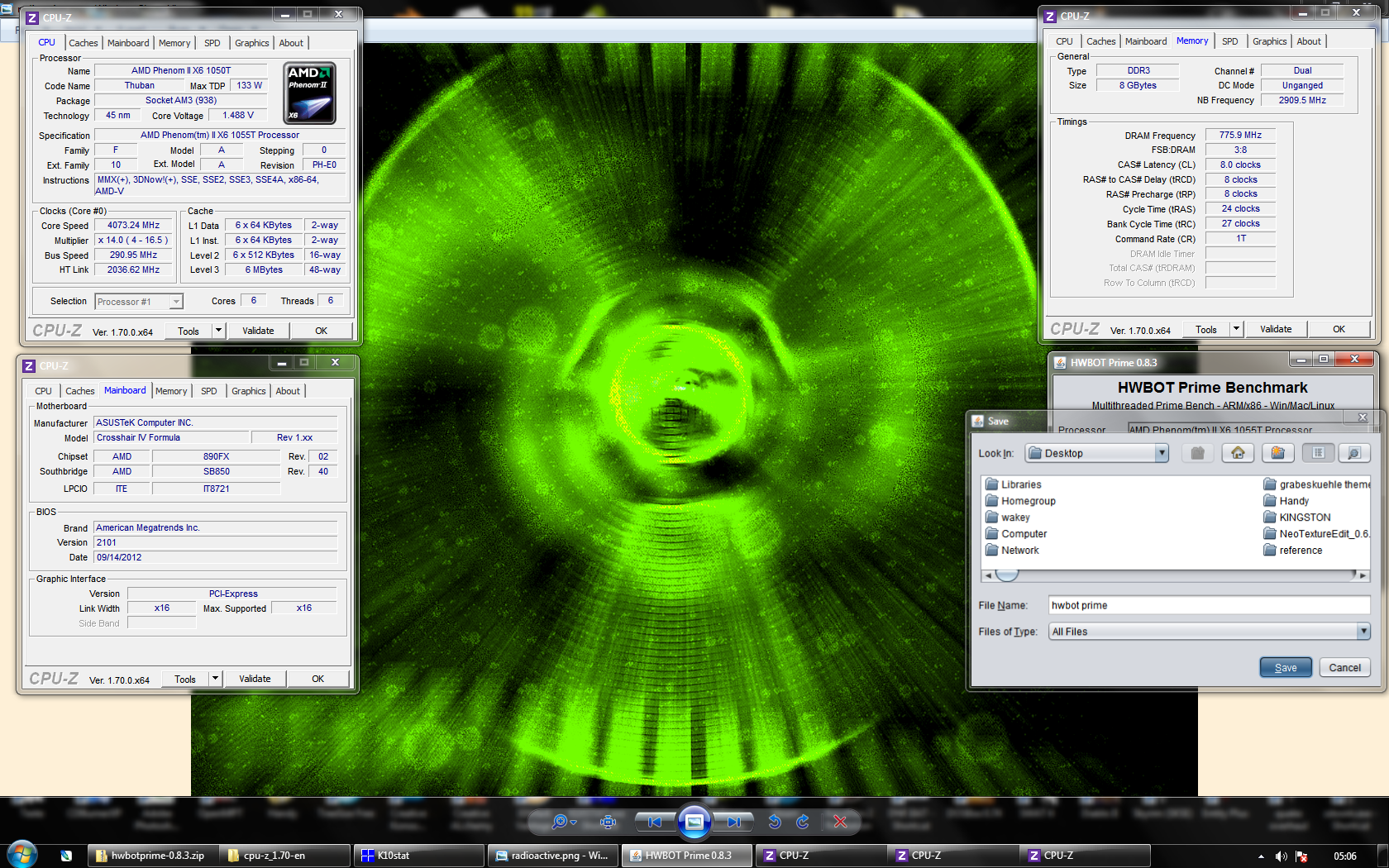1389x868 pixels.
Task: Expand Files of Type dropdown
Action: click(1363, 632)
